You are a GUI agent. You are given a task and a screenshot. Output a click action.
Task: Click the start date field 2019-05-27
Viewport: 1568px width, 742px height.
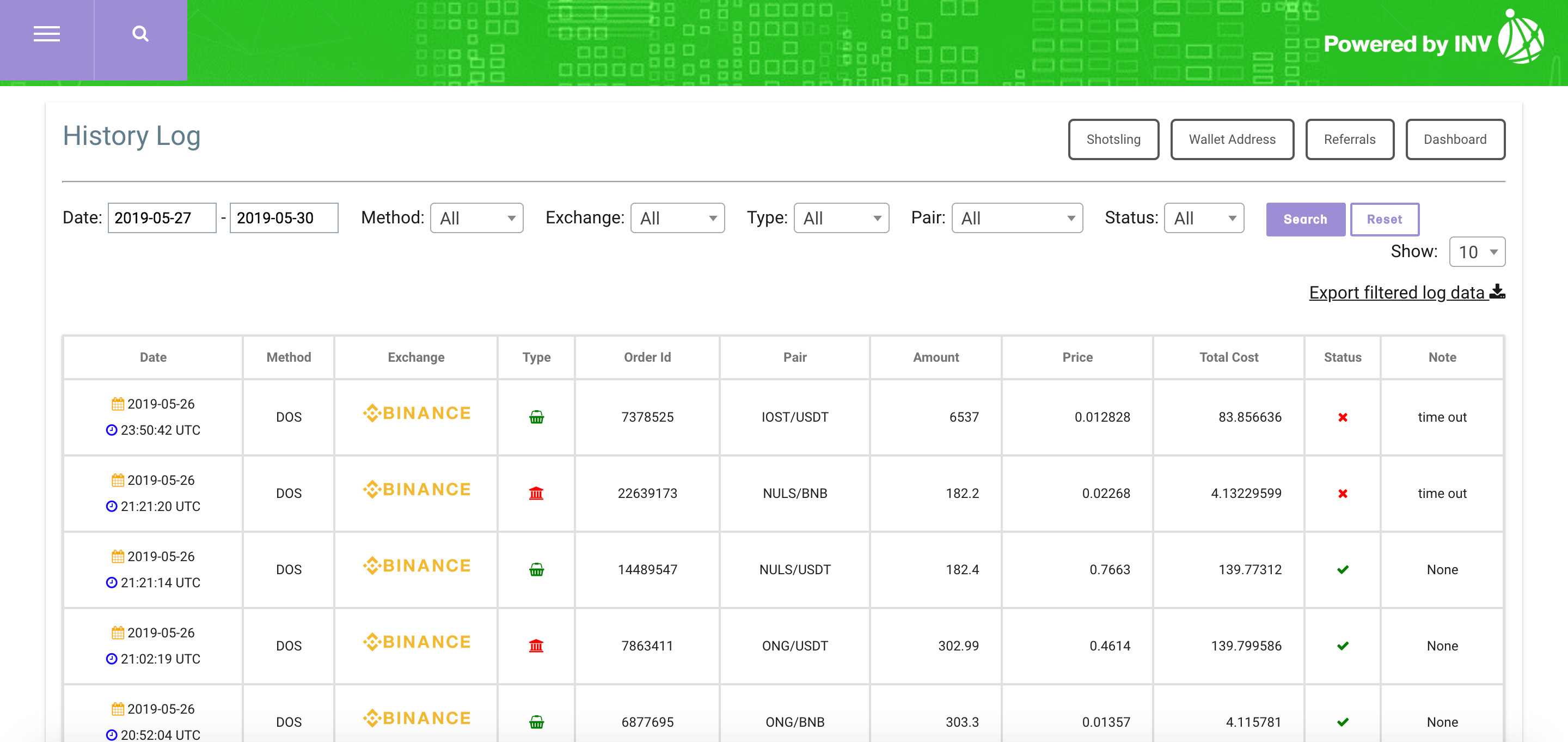tap(162, 218)
